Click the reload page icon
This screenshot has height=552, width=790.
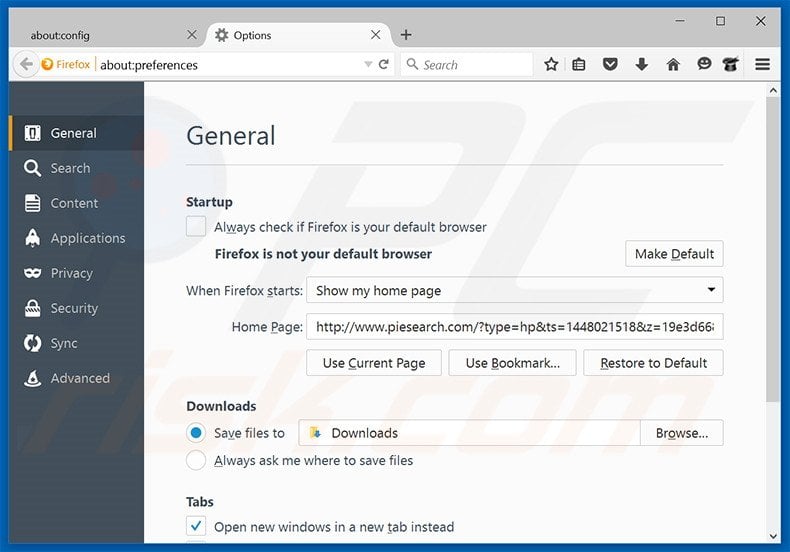tap(384, 64)
